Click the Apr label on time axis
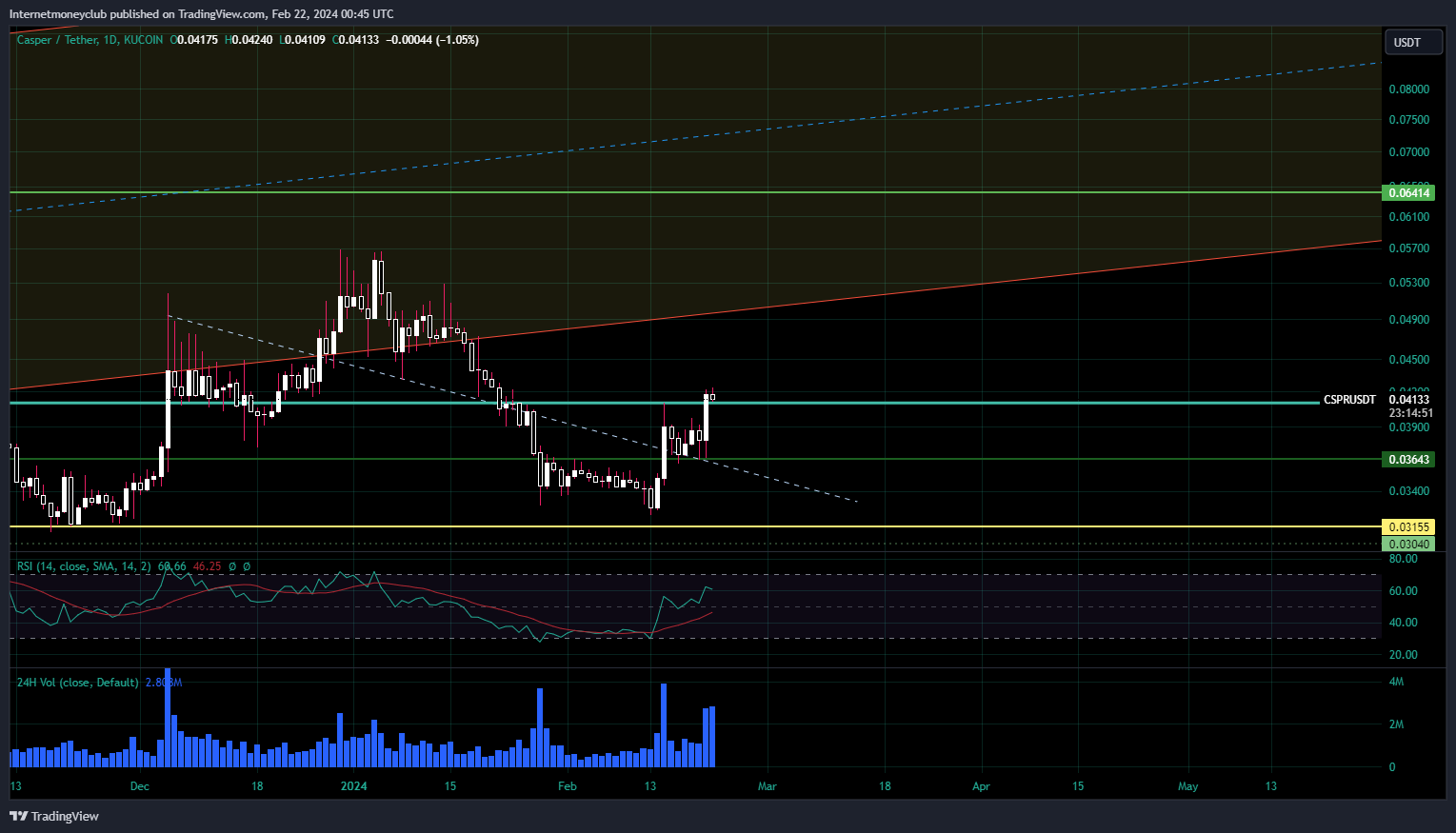1456x833 pixels. coord(981,786)
